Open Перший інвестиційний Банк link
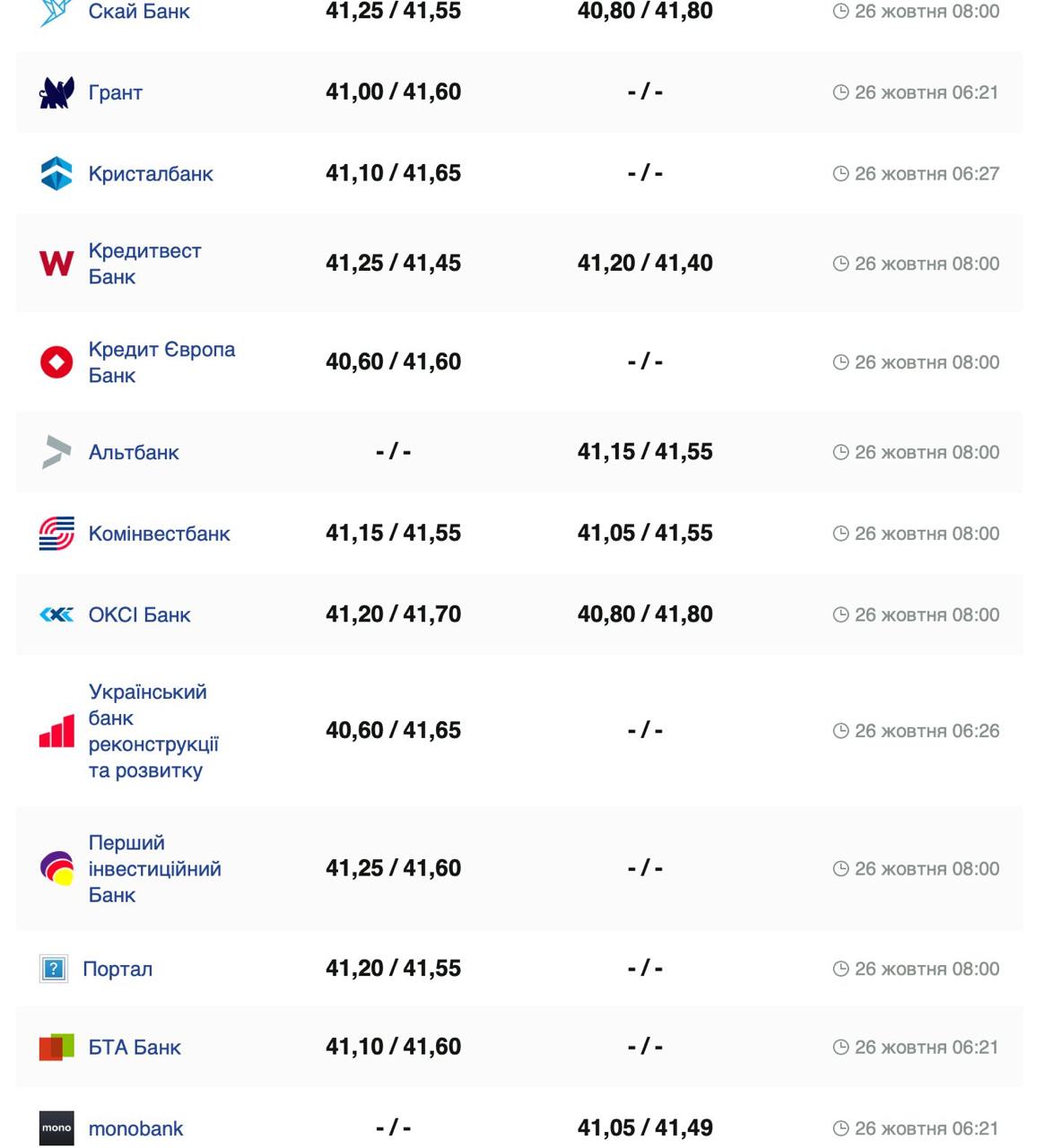1045x1148 pixels. pos(154,868)
